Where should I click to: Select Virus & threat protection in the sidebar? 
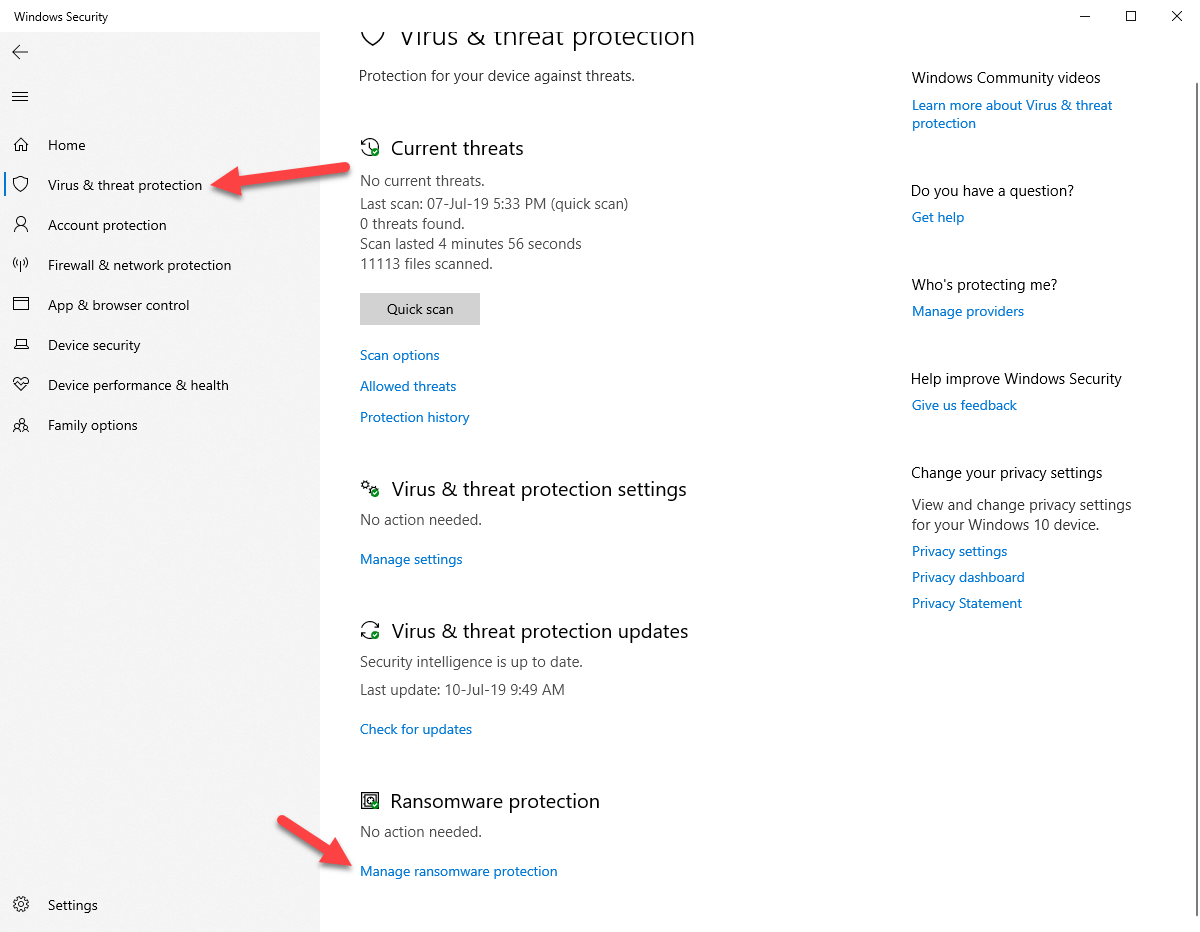pos(124,184)
